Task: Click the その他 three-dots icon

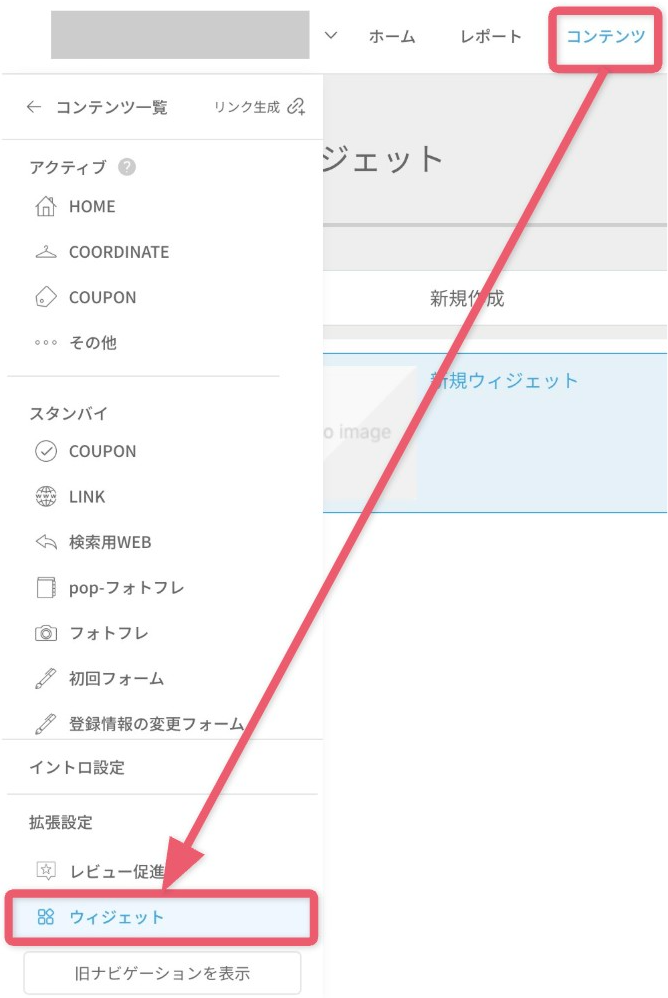Action: point(46,342)
